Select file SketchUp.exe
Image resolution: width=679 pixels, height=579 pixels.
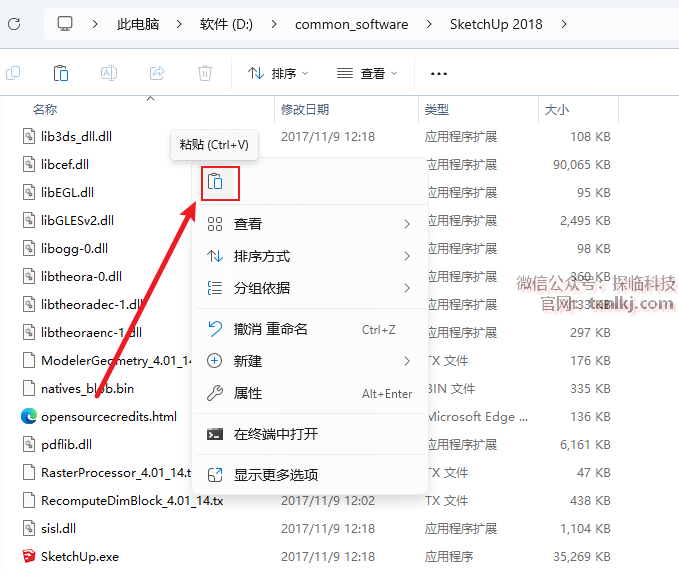click(80, 556)
